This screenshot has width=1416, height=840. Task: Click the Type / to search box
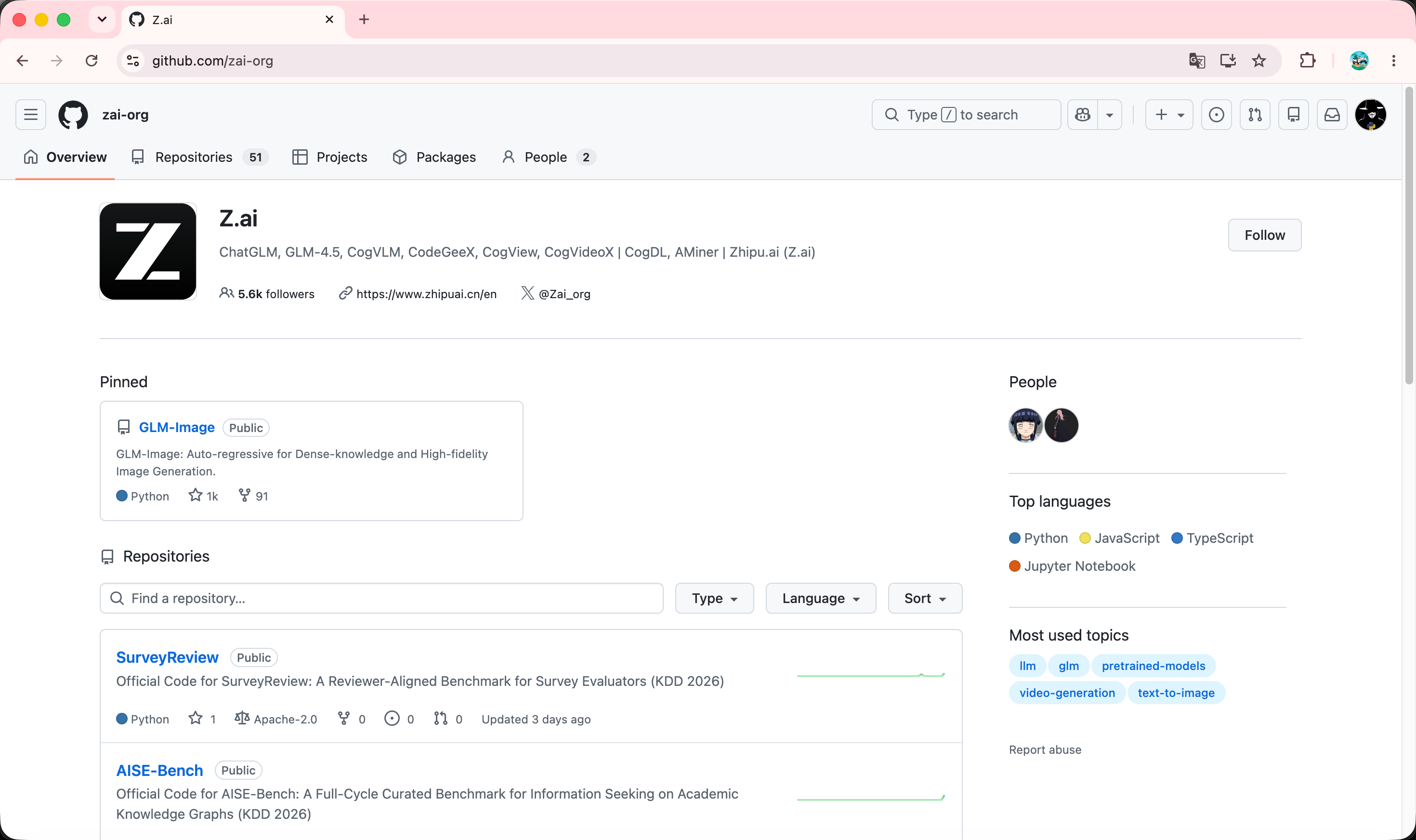coord(966,115)
